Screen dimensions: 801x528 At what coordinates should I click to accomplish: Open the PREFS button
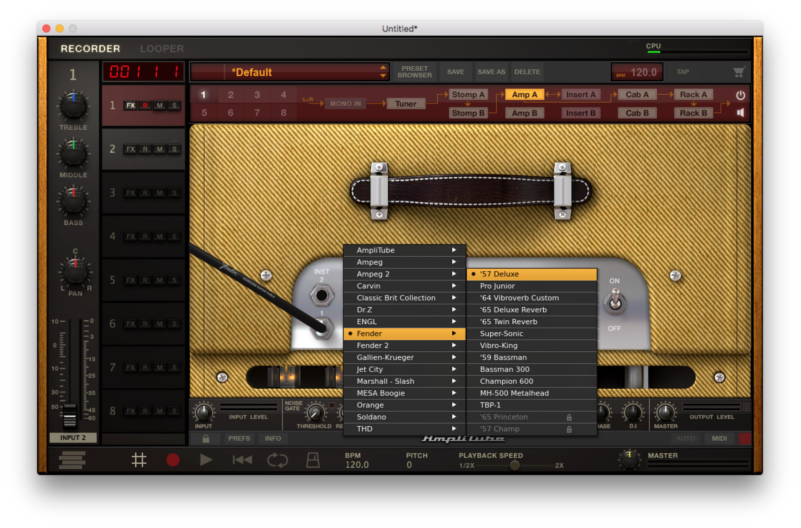tap(239, 439)
